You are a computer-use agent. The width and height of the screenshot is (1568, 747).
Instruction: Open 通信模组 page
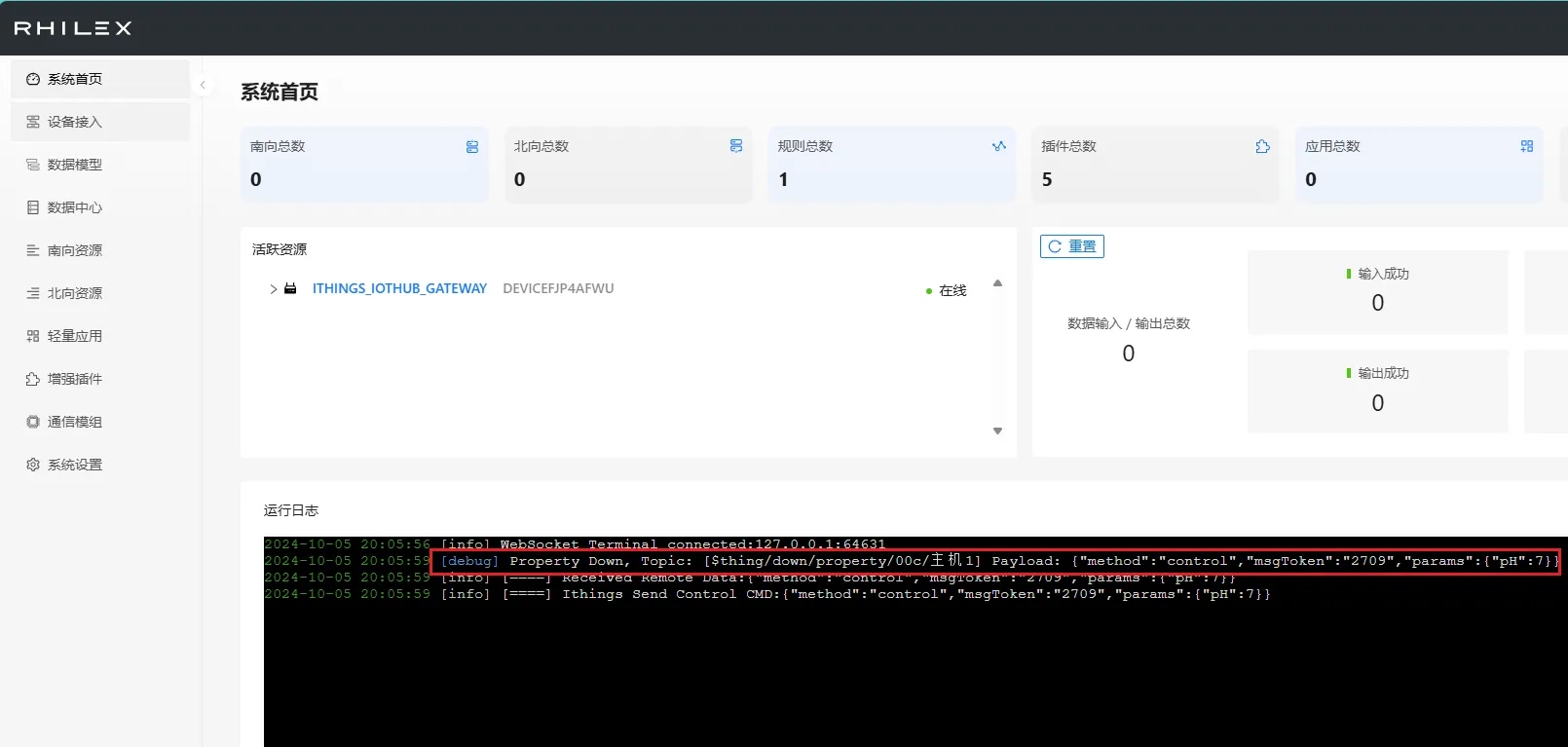[x=75, y=422]
